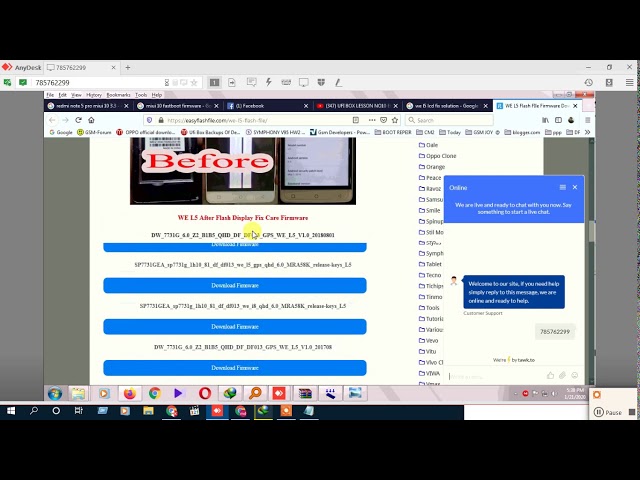Open WinRAR in the remote taskbar

[x=305, y=393]
